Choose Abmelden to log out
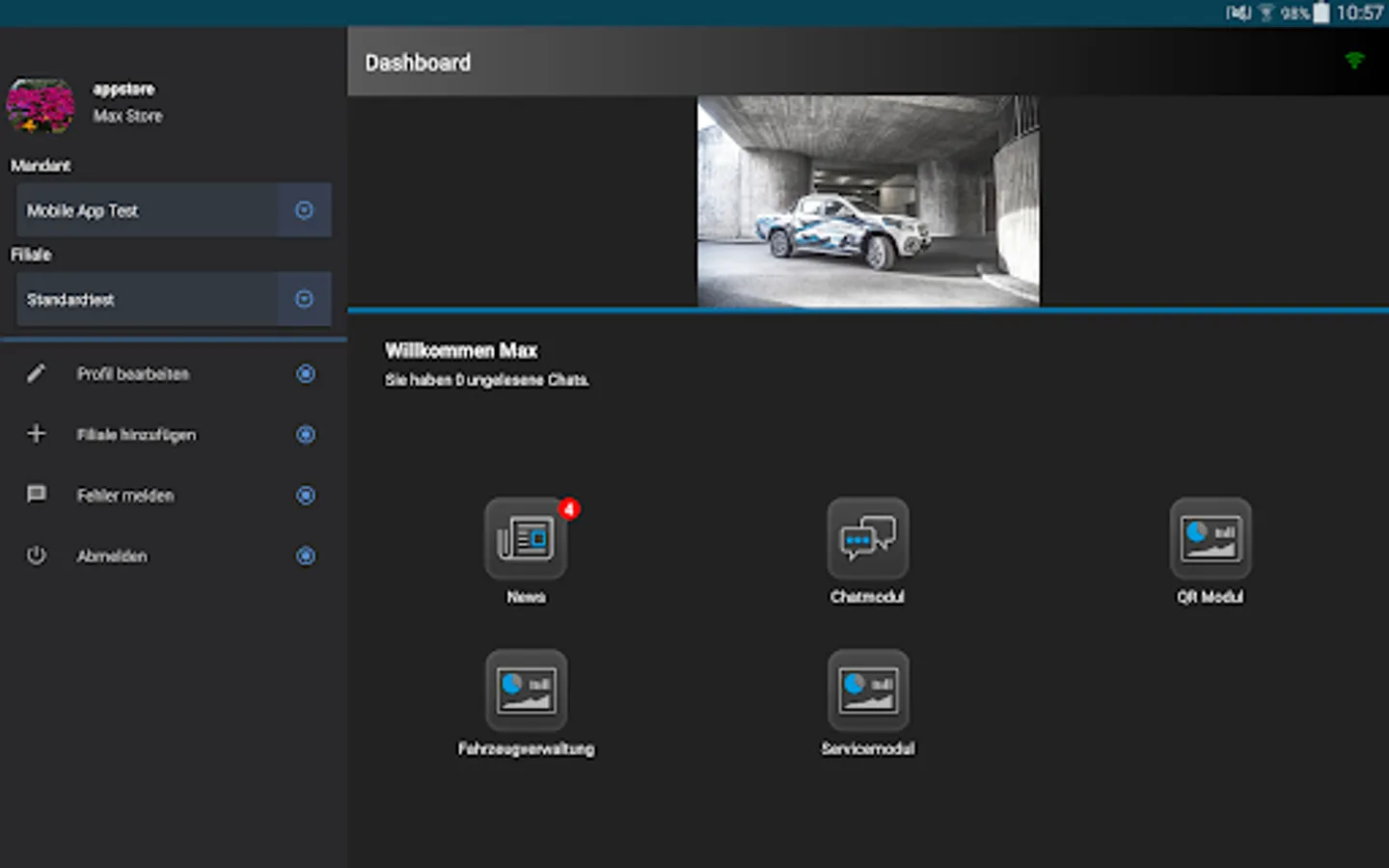Image resolution: width=1389 pixels, height=868 pixels. (174, 556)
